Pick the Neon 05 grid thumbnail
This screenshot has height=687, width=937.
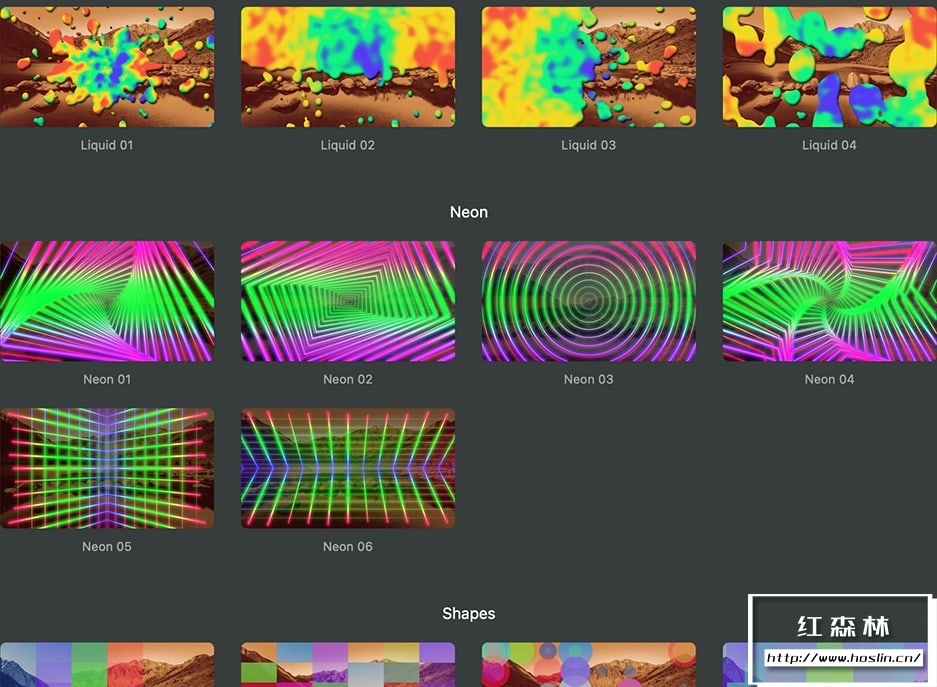coord(107,468)
